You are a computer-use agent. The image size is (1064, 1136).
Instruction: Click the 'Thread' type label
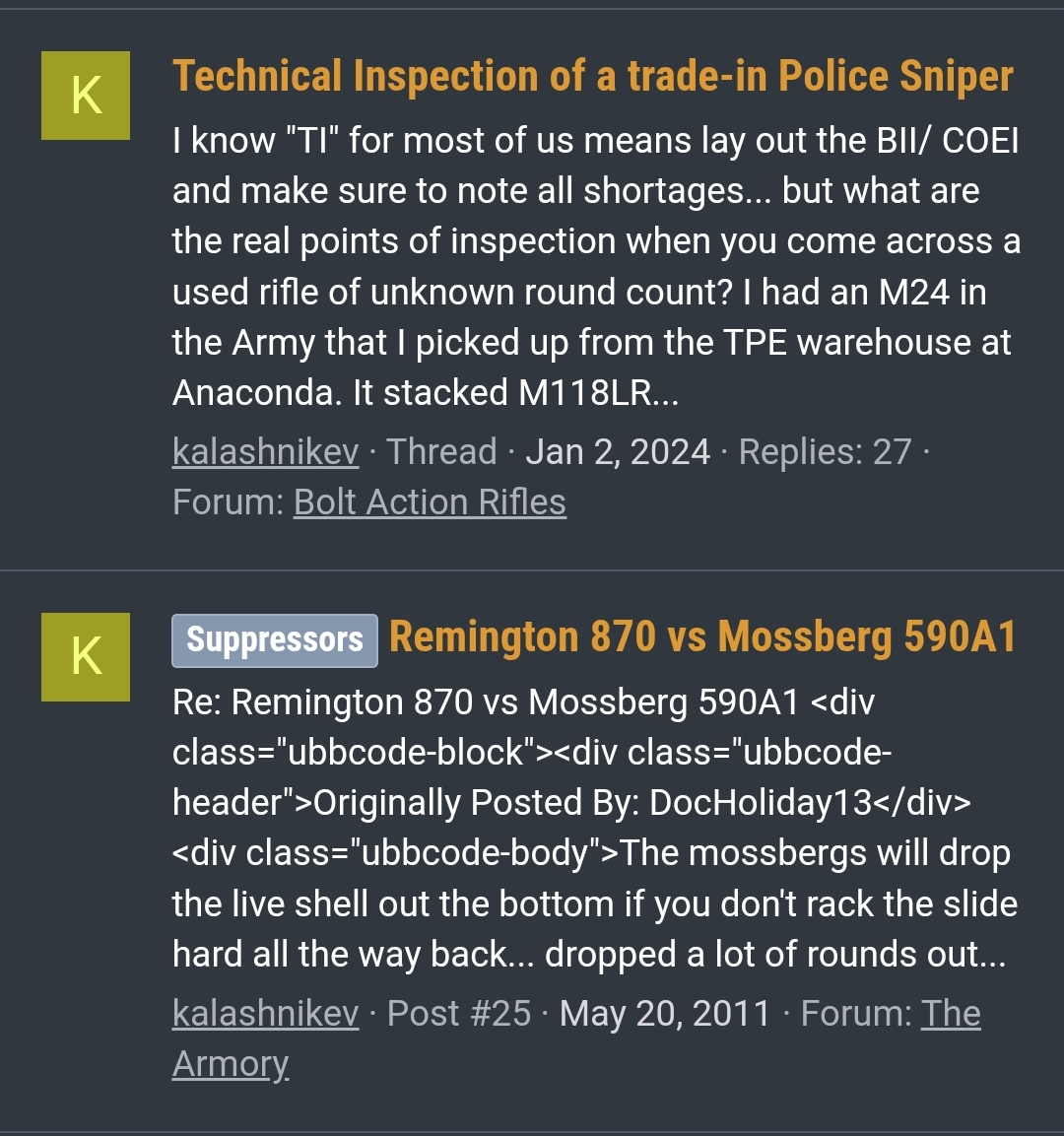pos(441,452)
